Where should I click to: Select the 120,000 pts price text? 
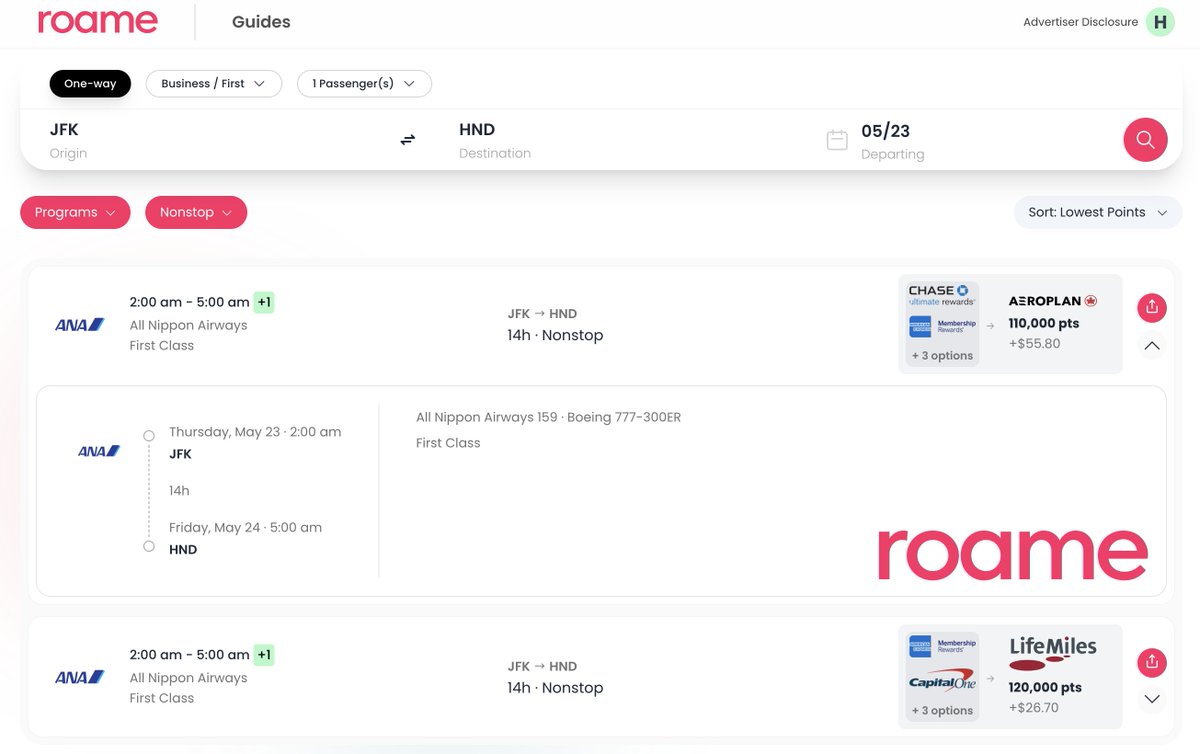(x=1045, y=688)
